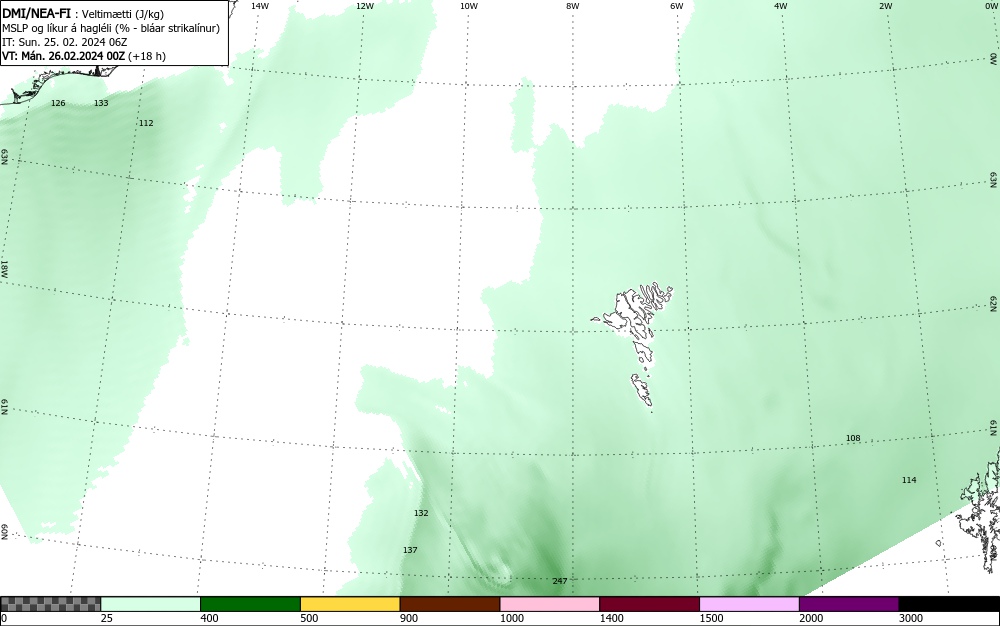Click the legend value 3000

point(911,618)
